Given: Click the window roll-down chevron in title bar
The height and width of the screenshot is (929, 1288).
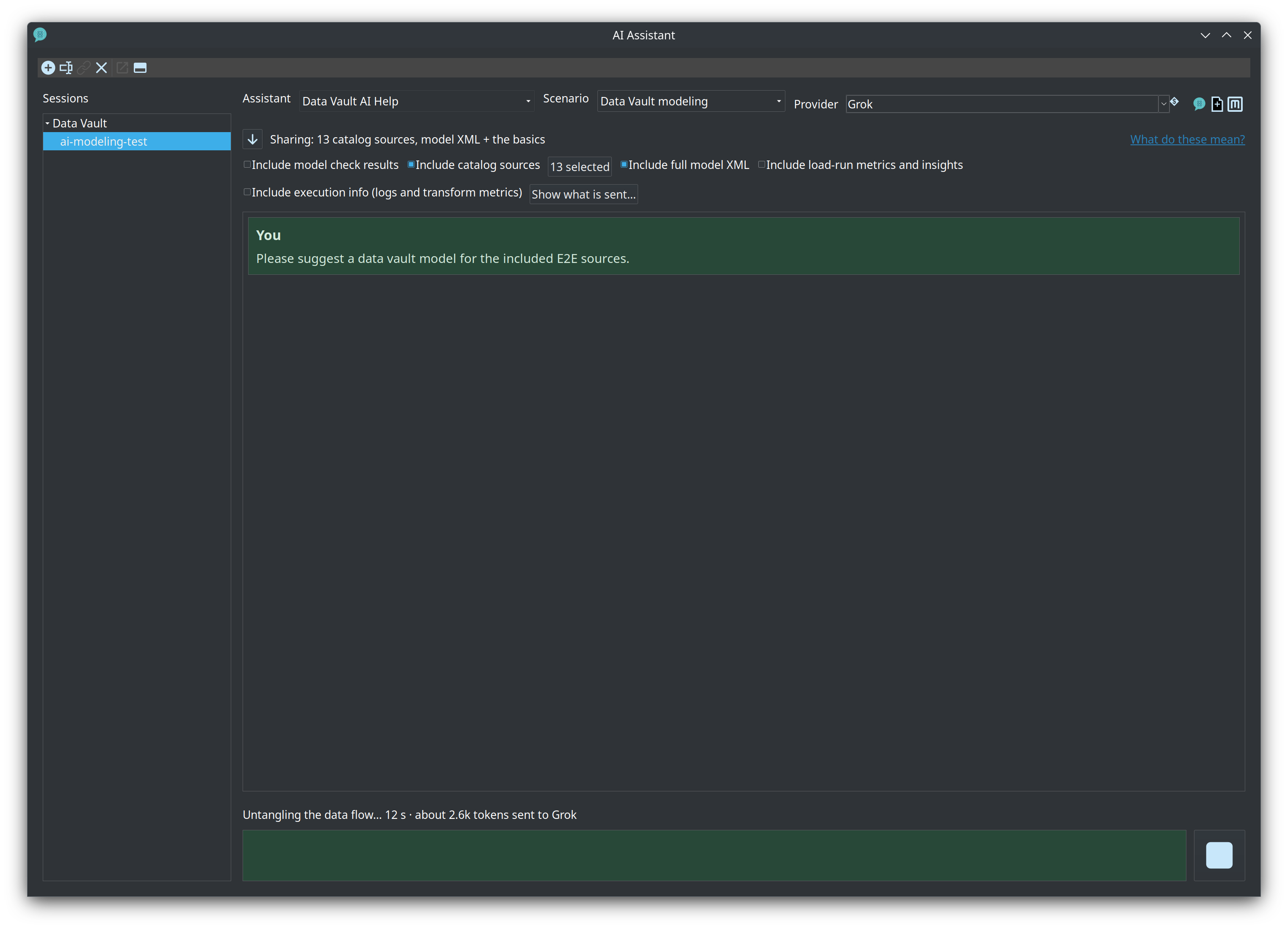Looking at the screenshot, I should 1205,35.
